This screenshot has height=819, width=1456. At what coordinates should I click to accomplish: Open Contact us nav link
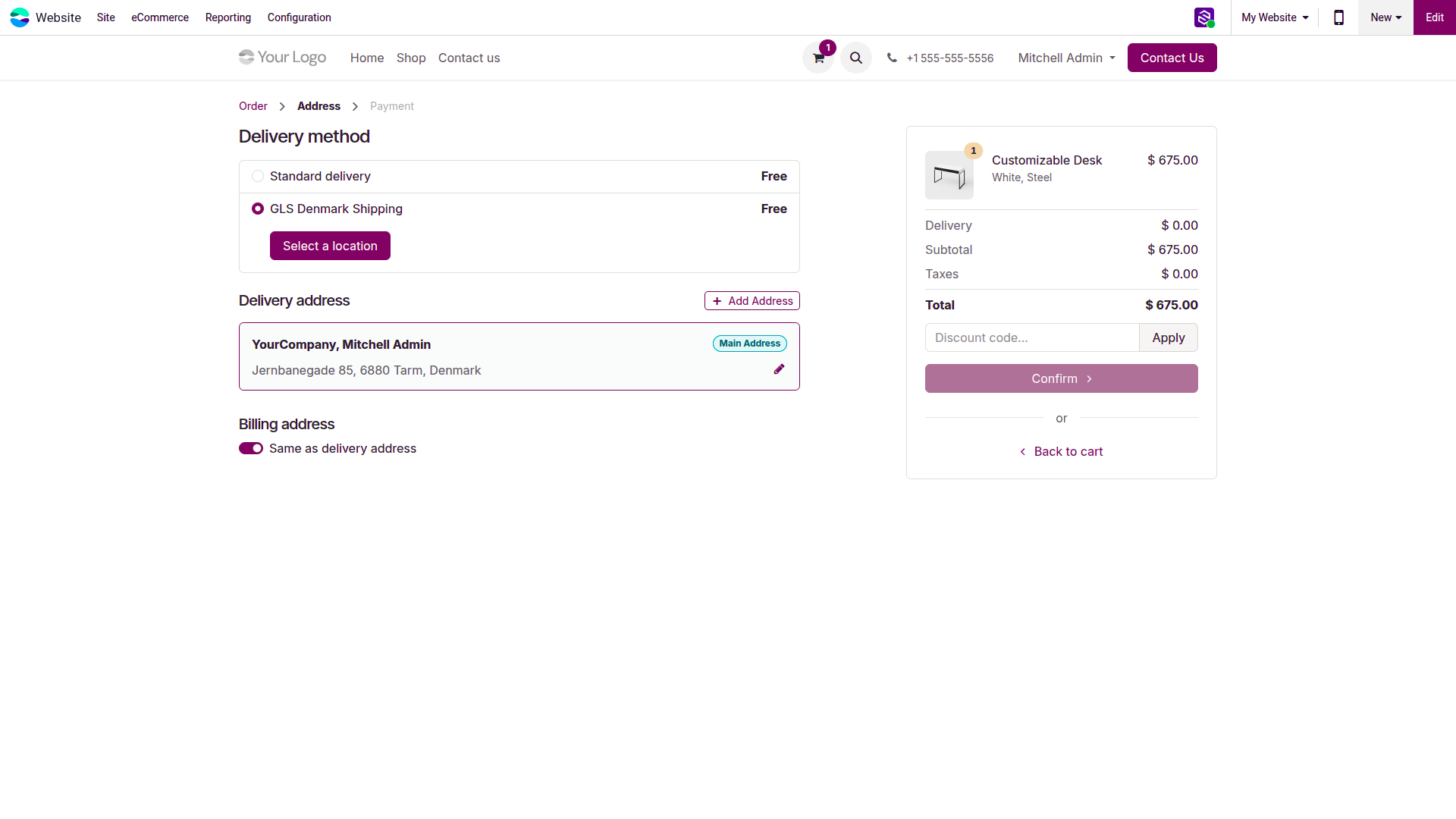click(x=469, y=58)
